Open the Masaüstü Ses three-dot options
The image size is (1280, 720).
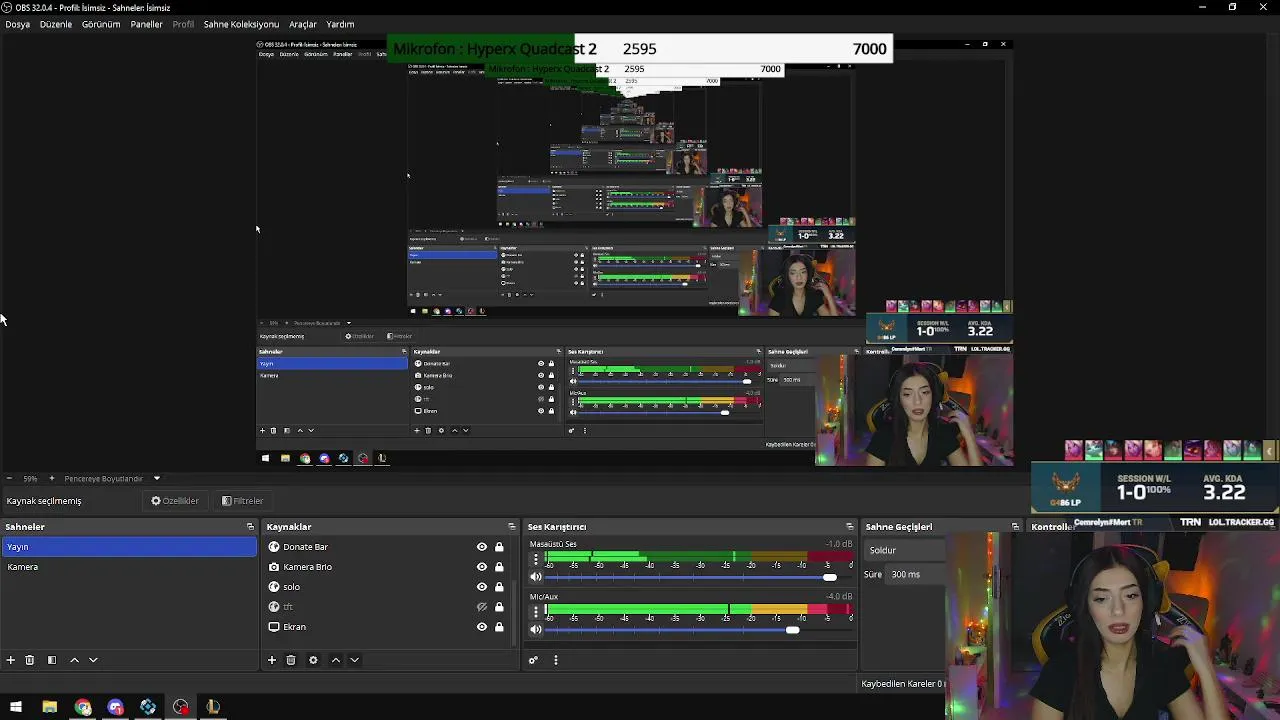click(536, 560)
